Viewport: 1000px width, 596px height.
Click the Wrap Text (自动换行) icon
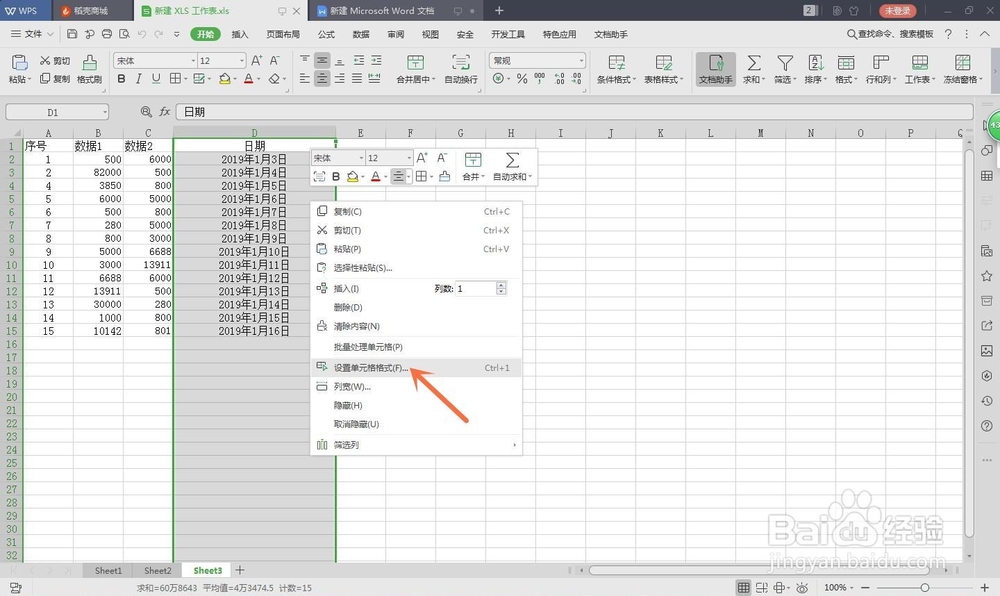(x=460, y=62)
